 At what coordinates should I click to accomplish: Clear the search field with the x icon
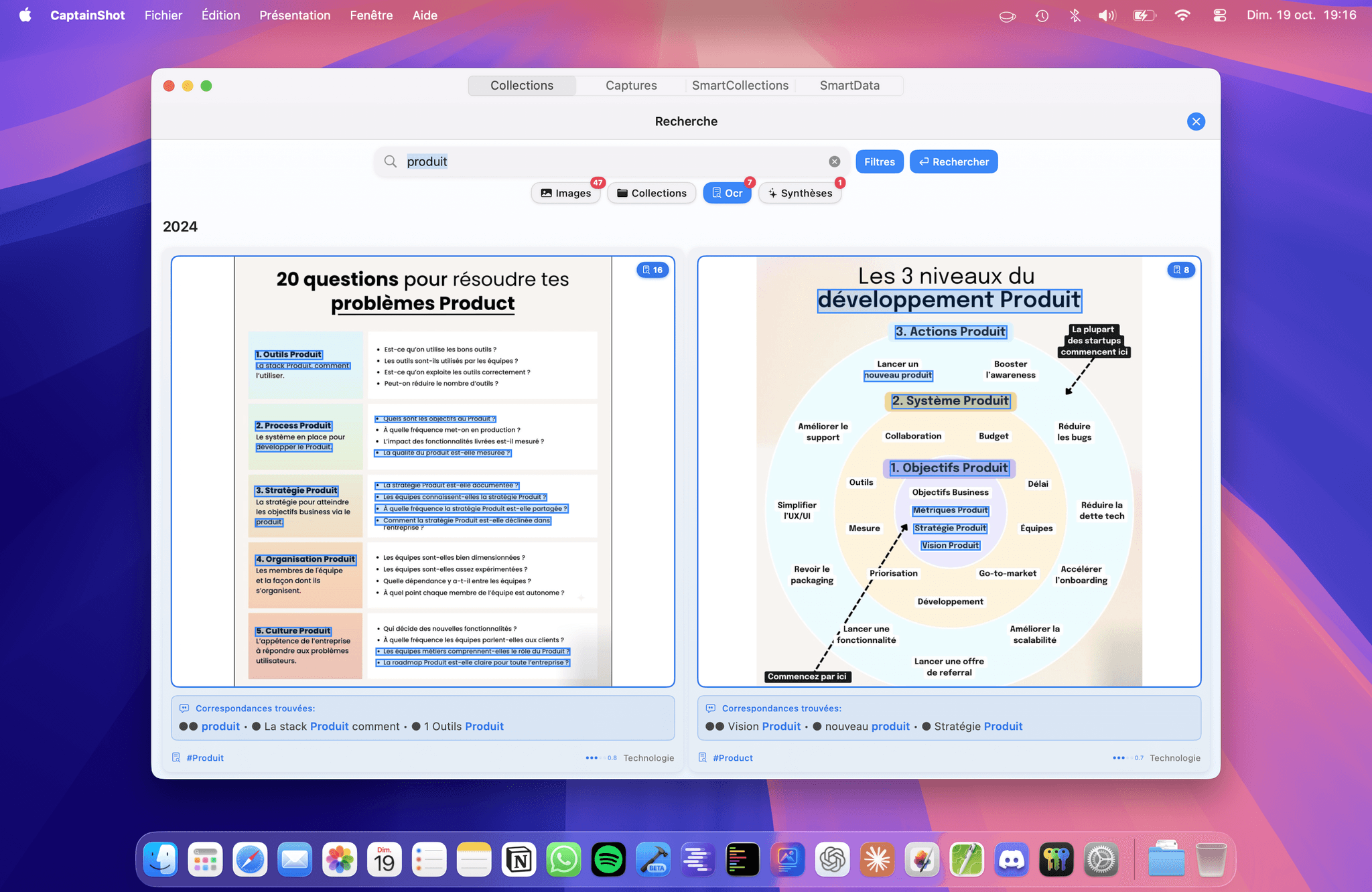click(834, 161)
